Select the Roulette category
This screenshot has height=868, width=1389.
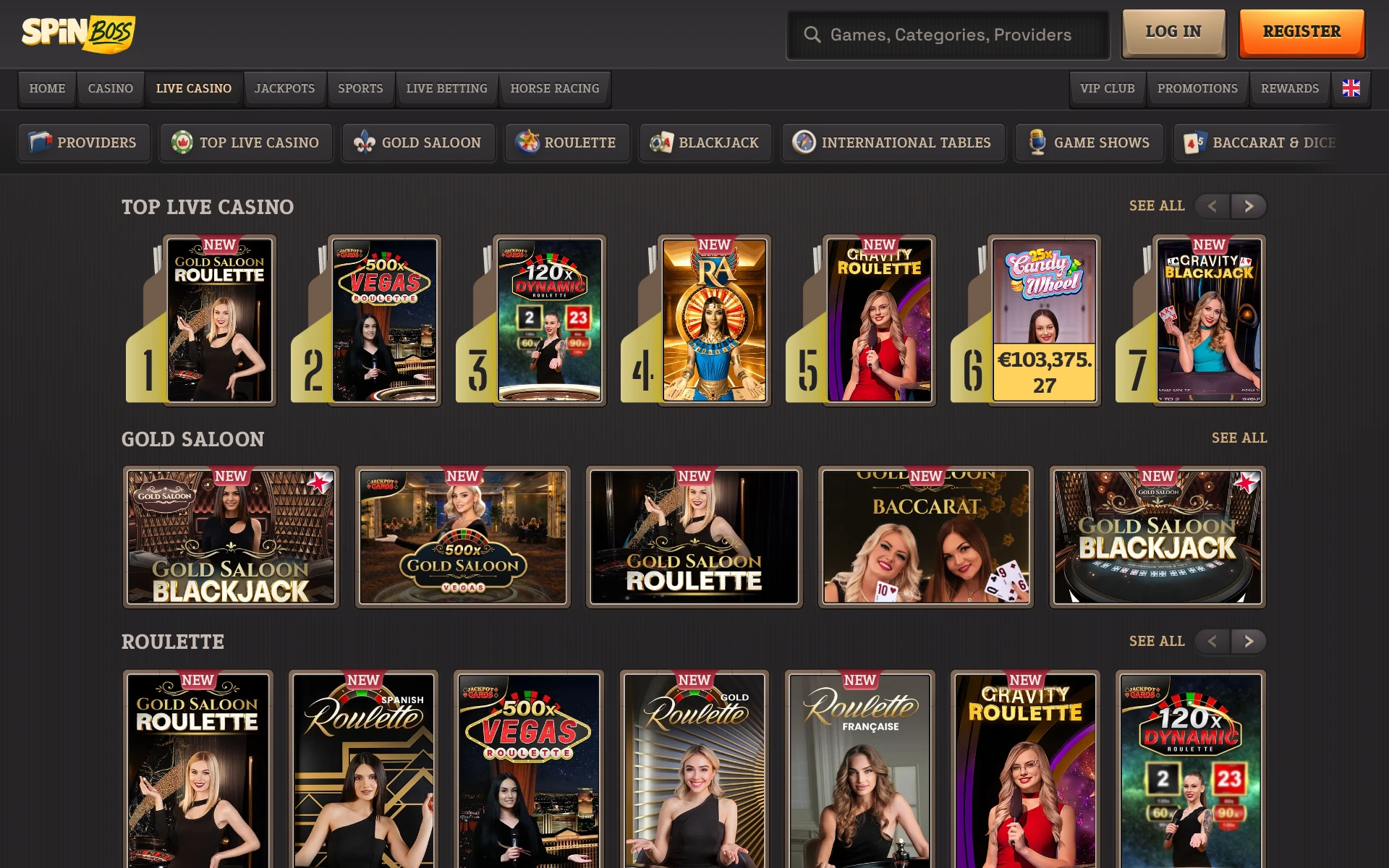coord(566,142)
